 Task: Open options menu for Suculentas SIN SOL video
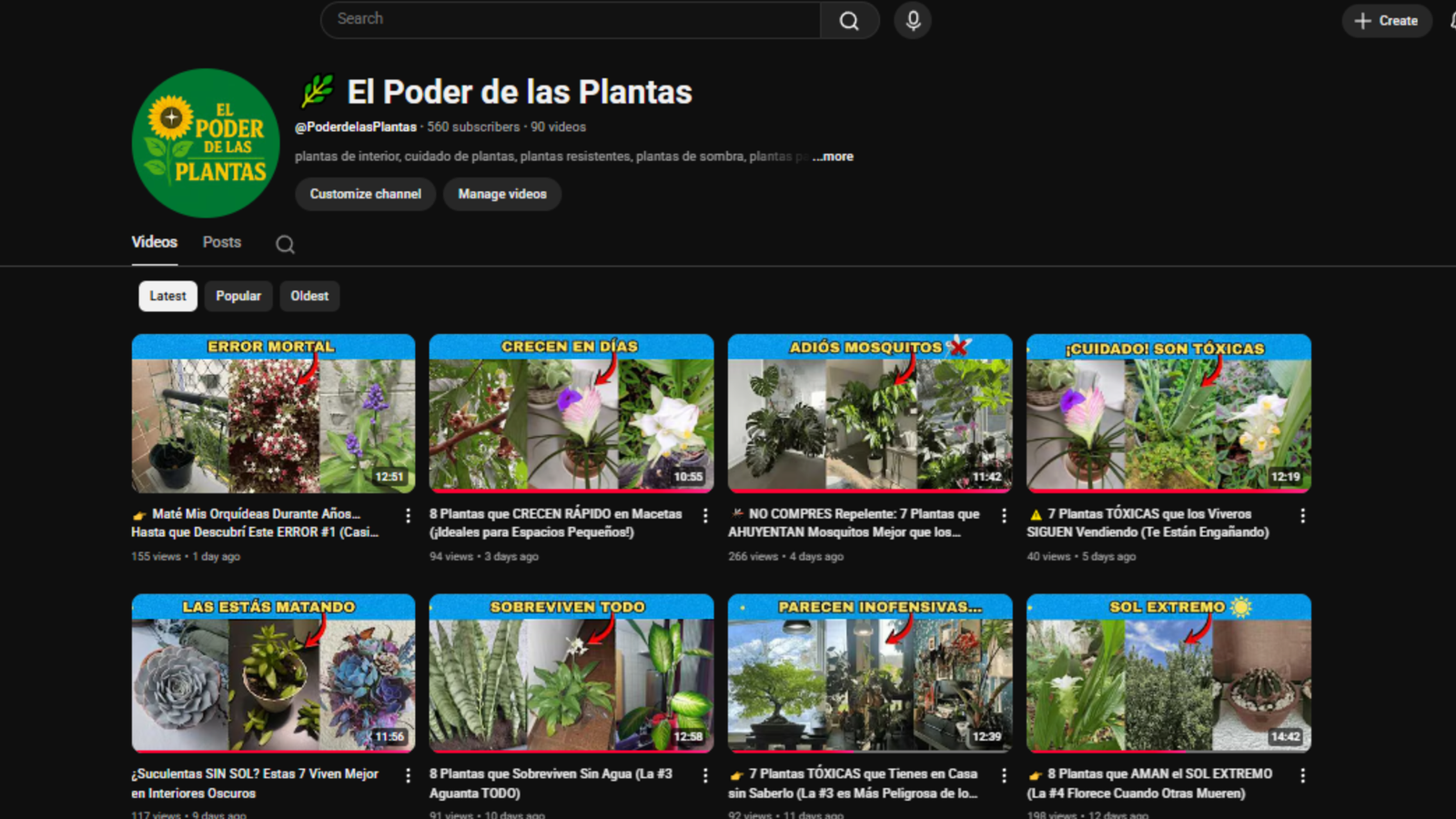pyautogui.click(x=408, y=775)
